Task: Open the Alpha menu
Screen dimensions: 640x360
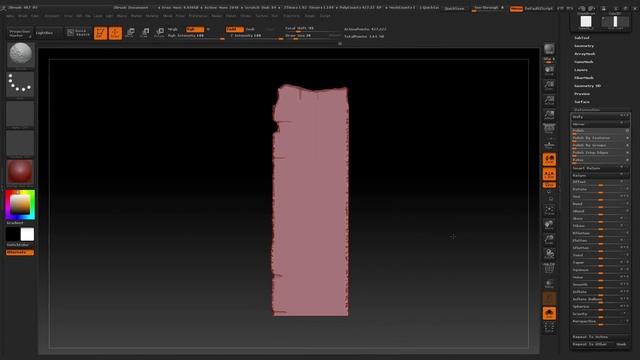Action: [x=10, y=16]
